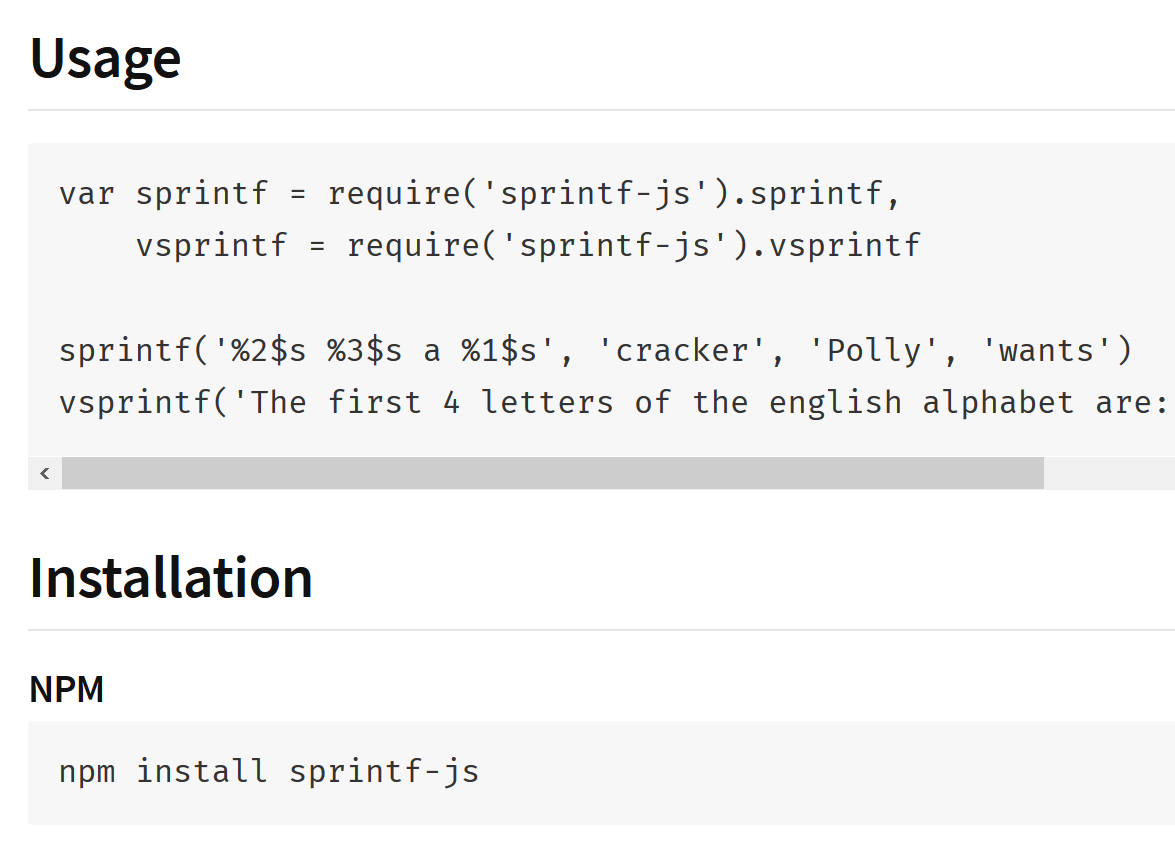Screen dimensions: 1175x844
Task: Click the 'vsprintf' variable name on line two
Action: pos(212,244)
